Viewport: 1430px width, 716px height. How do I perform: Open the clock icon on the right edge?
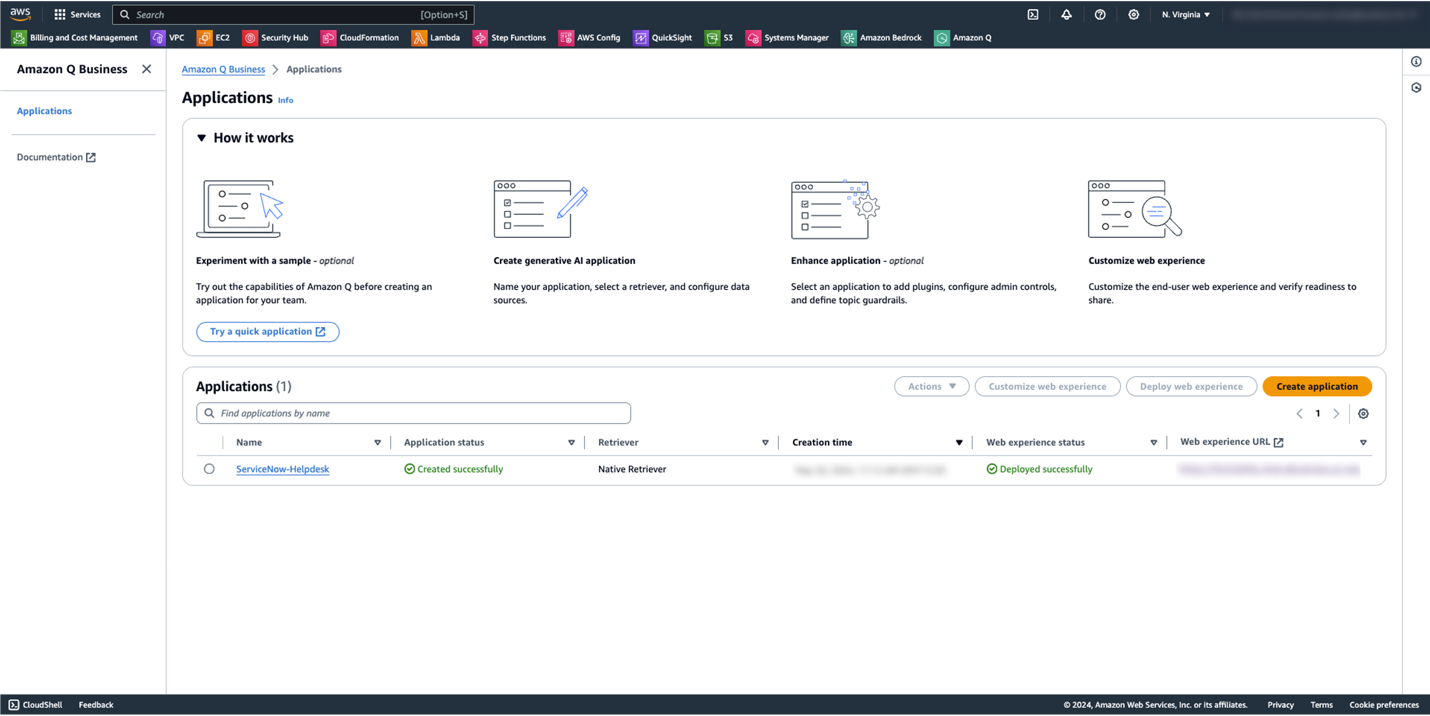point(1416,88)
